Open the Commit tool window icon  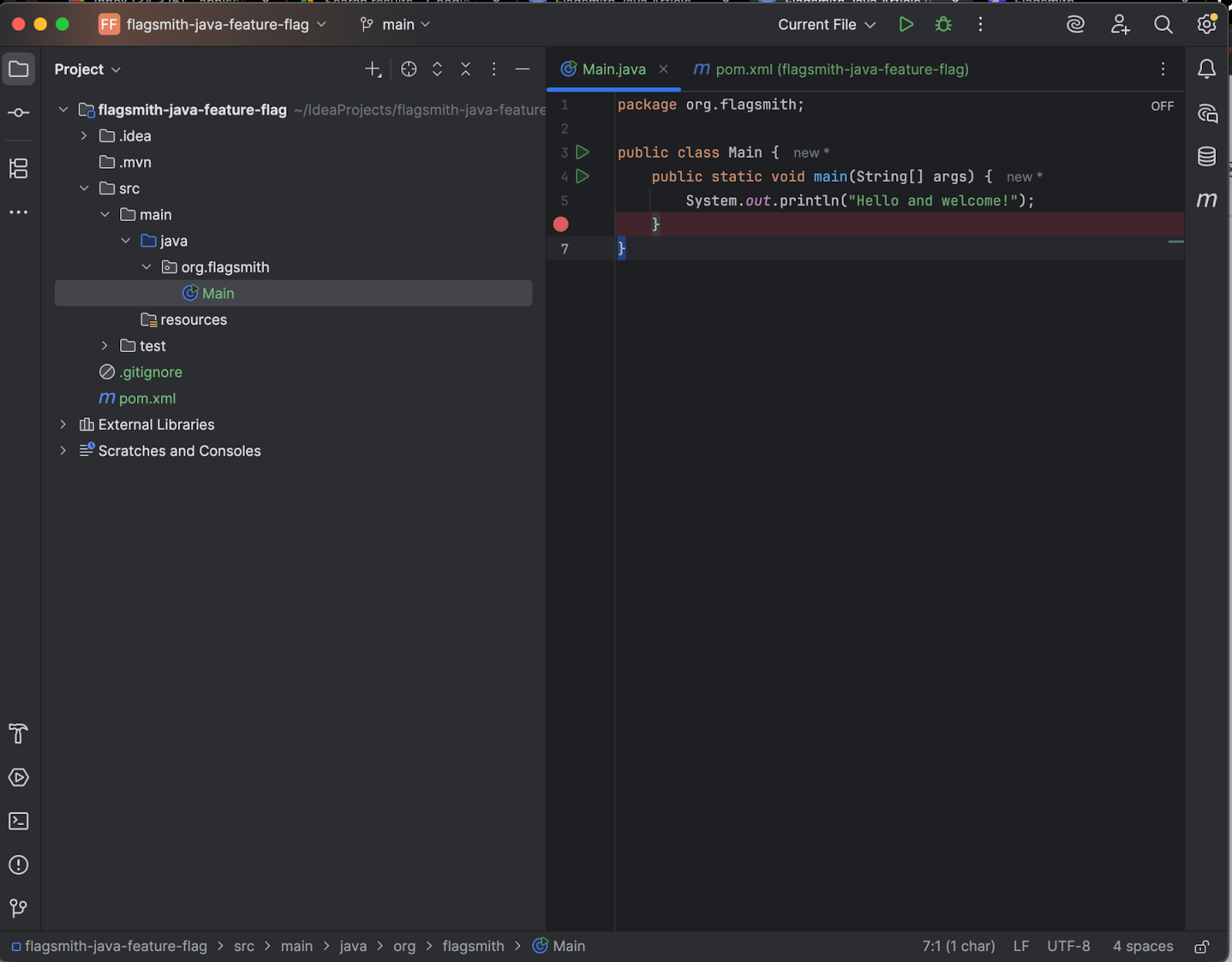coord(18,113)
